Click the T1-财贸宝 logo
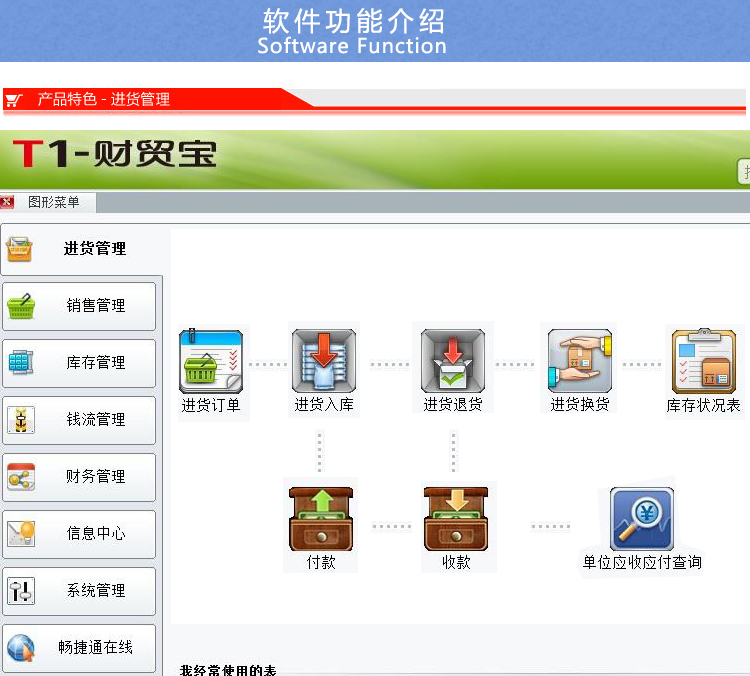This screenshot has height=676, width=750. click(x=115, y=154)
